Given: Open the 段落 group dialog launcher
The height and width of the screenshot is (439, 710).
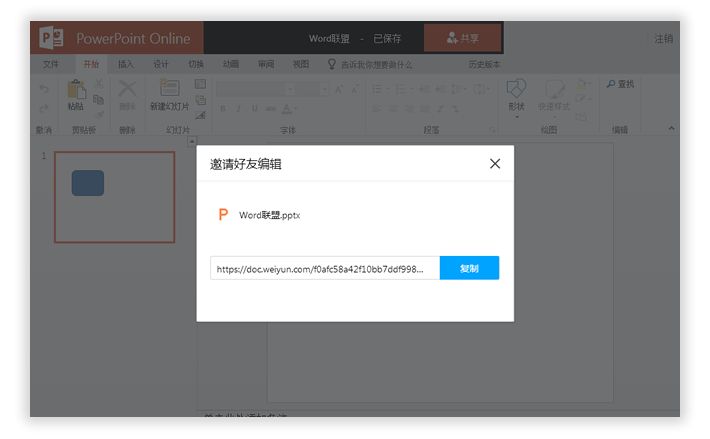Looking at the screenshot, I should coord(493,130).
